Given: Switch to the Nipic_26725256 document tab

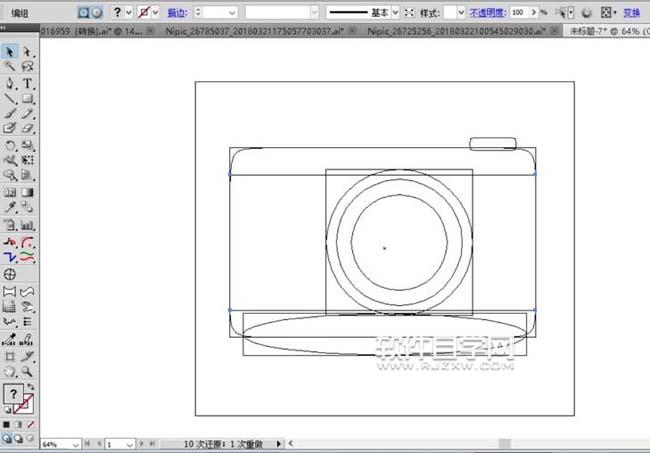Looking at the screenshot, I should (x=456, y=31).
